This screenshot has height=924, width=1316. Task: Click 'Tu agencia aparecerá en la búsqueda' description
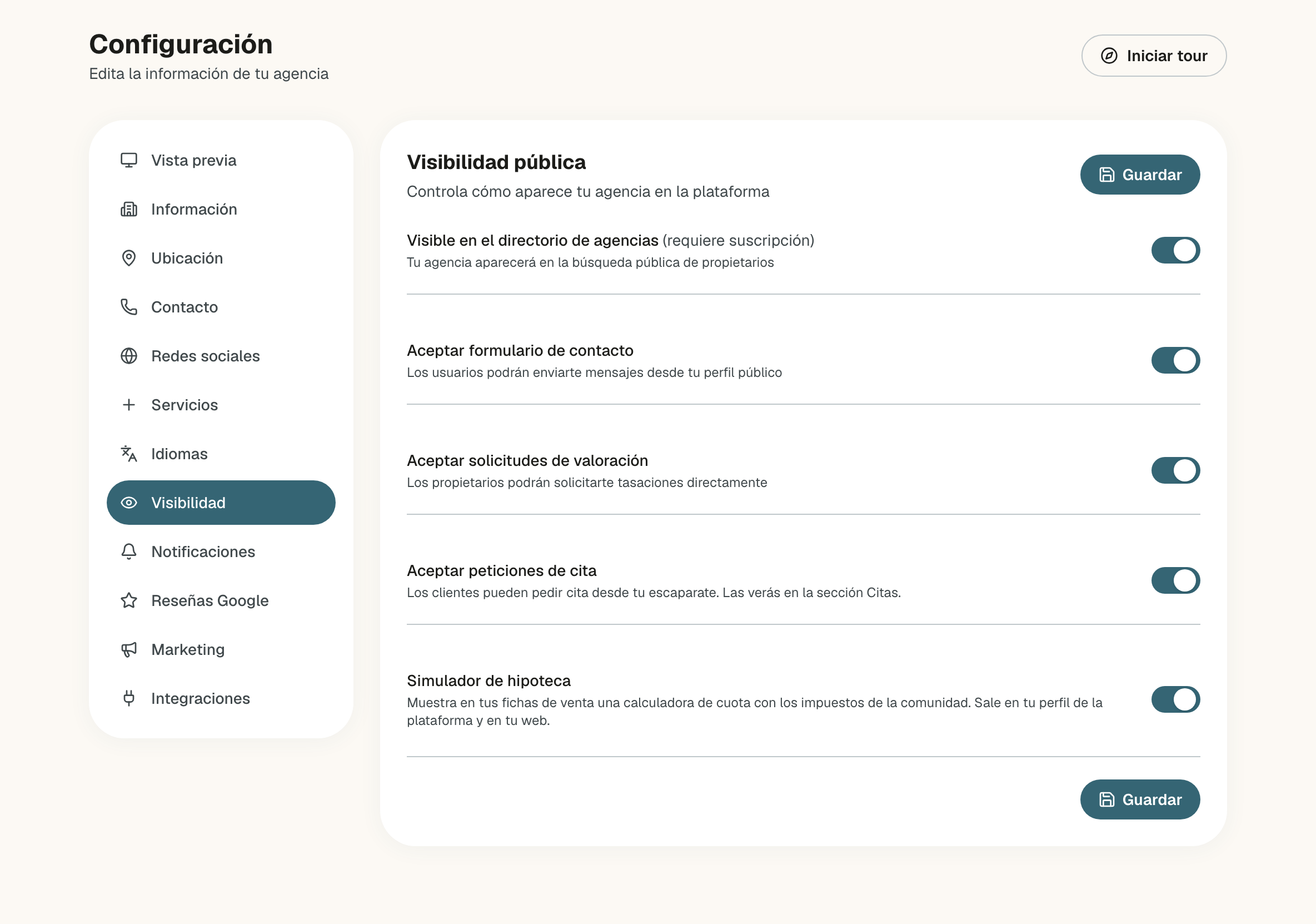pyautogui.click(x=590, y=262)
